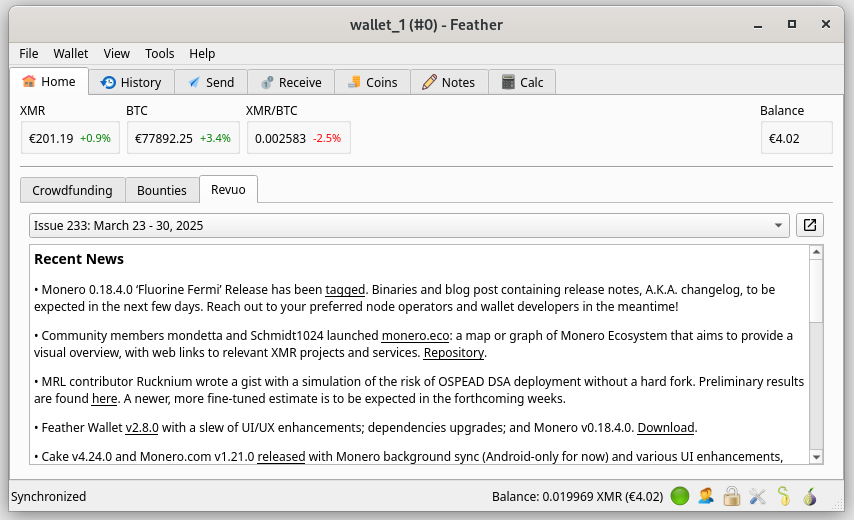Go to the Send tab
This screenshot has width=854, height=520.
pyautogui.click(x=211, y=82)
